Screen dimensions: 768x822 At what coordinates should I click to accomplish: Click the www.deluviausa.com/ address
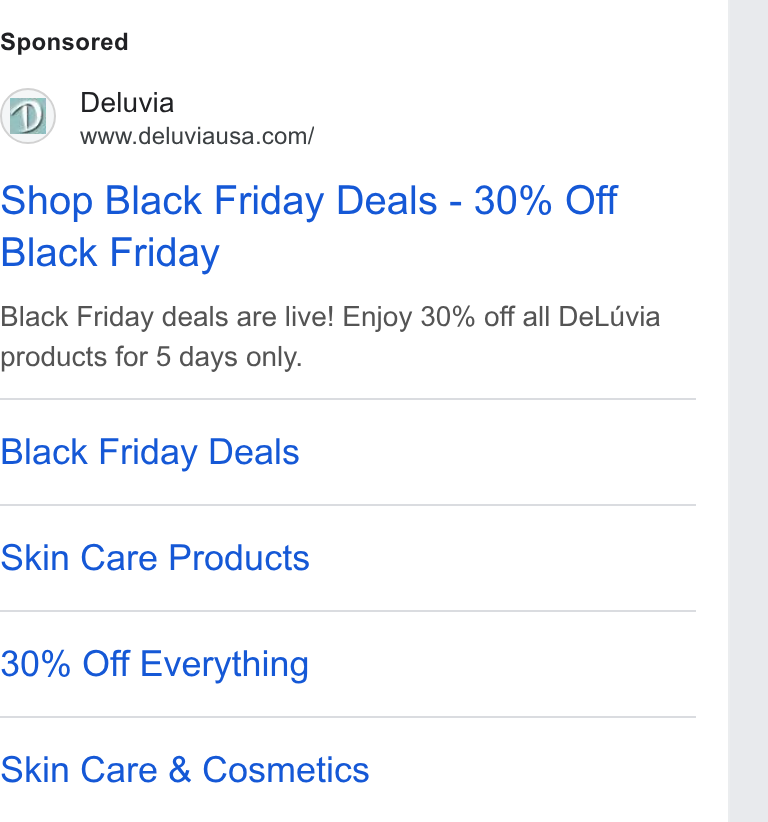(197, 136)
